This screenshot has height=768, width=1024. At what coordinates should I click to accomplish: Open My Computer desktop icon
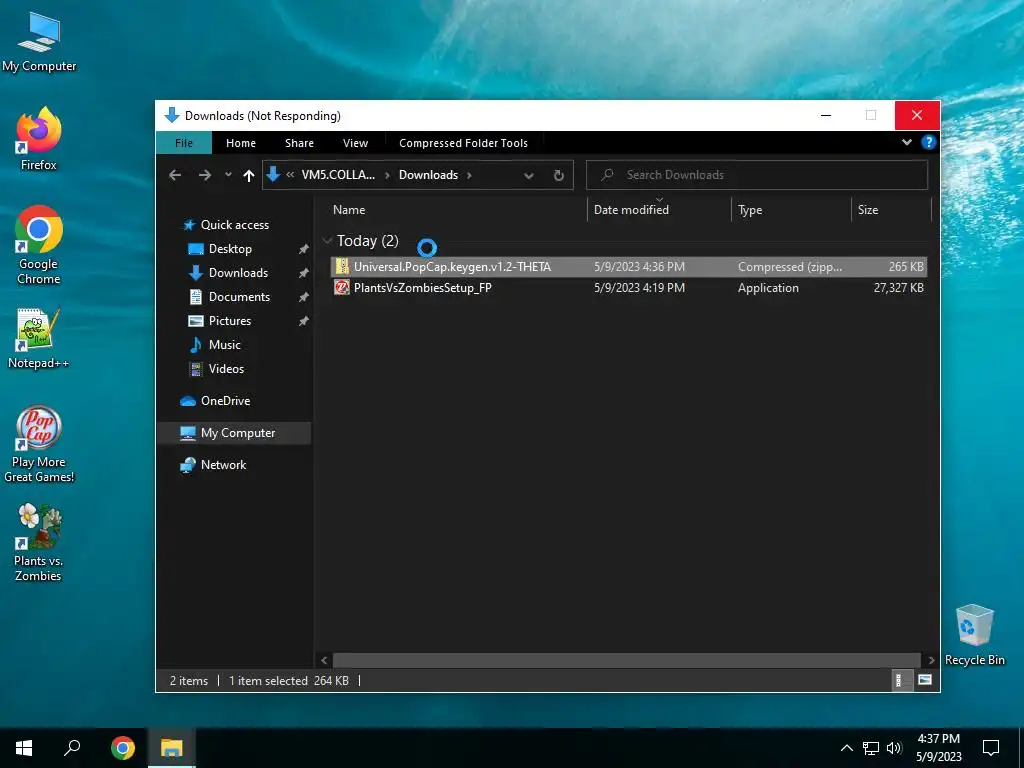(x=39, y=42)
